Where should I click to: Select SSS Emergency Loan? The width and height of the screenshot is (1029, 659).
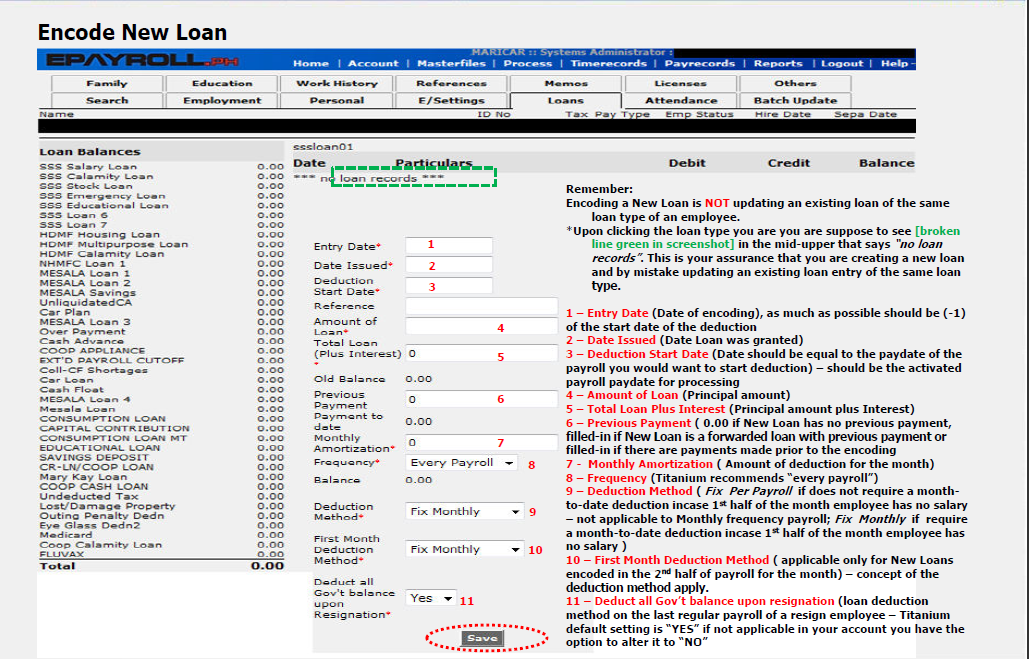[x=102, y=196]
